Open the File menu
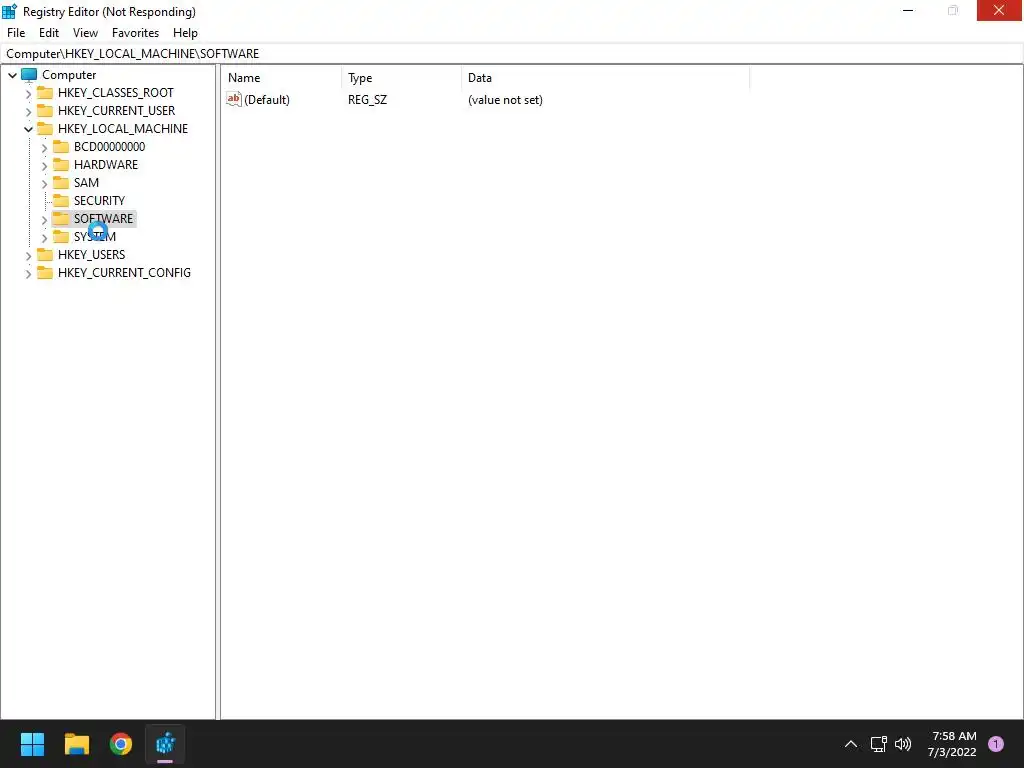 tap(16, 33)
